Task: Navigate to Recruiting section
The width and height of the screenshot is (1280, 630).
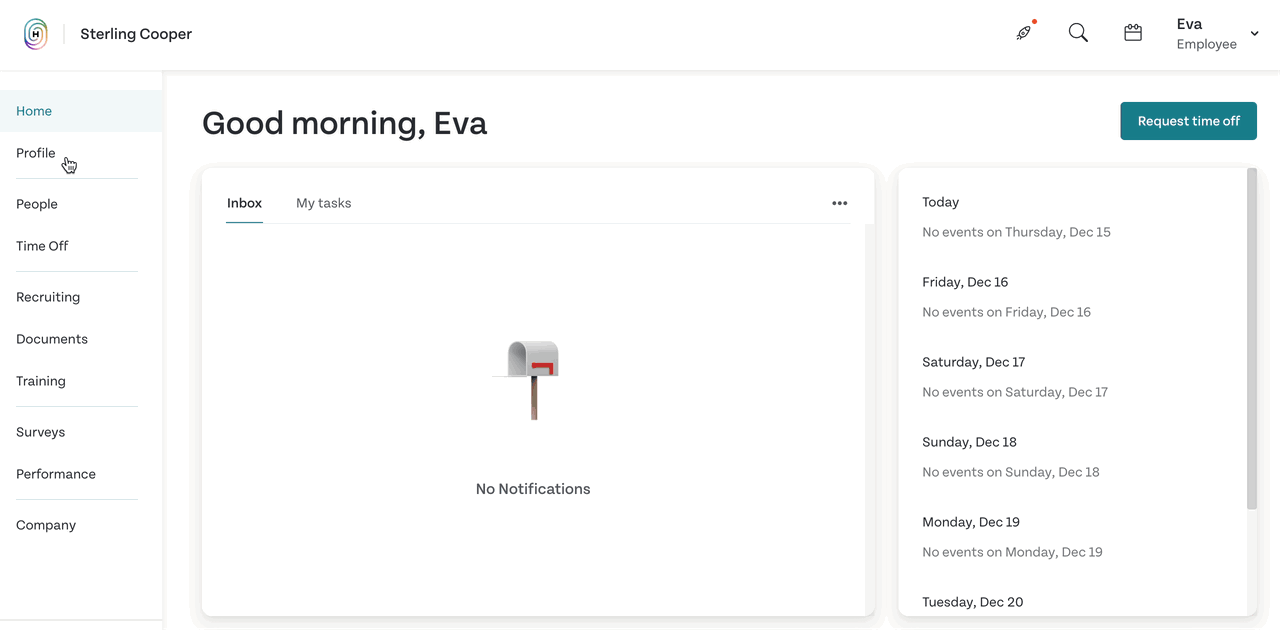Action: coord(48,297)
